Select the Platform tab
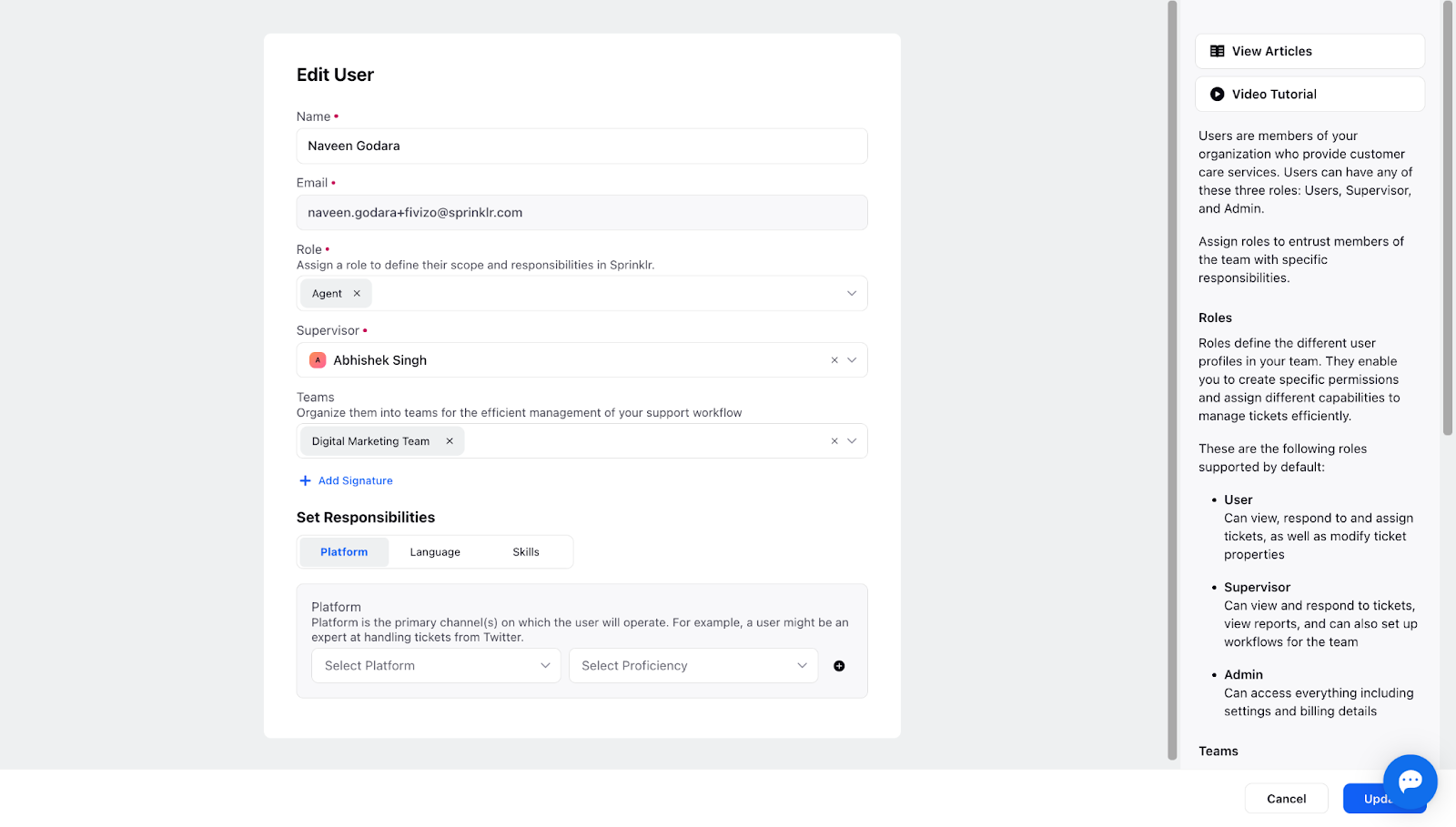This screenshot has width=1456, height=827. [x=344, y=552]
